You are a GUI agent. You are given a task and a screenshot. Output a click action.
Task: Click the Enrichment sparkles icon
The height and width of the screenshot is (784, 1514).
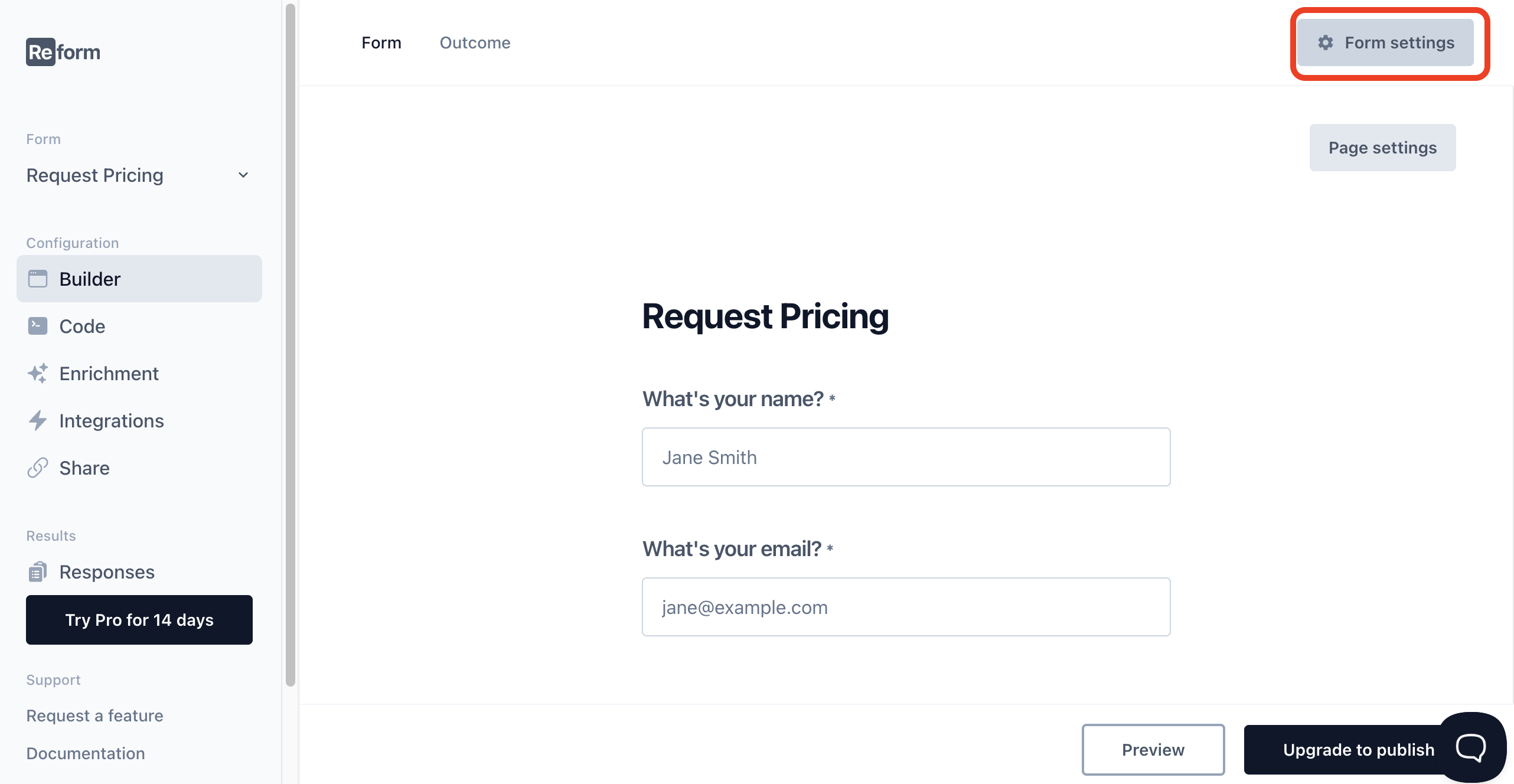38,373
